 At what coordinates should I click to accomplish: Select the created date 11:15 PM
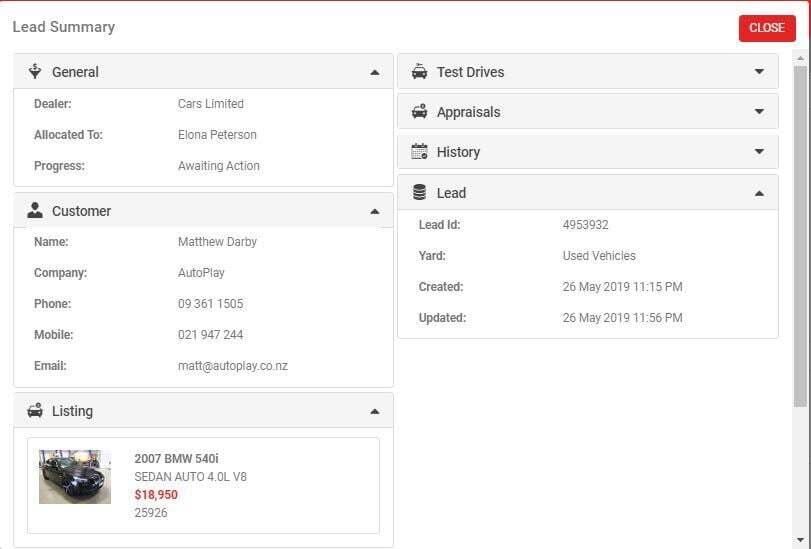pyautogui.click(x=622, y=287)
